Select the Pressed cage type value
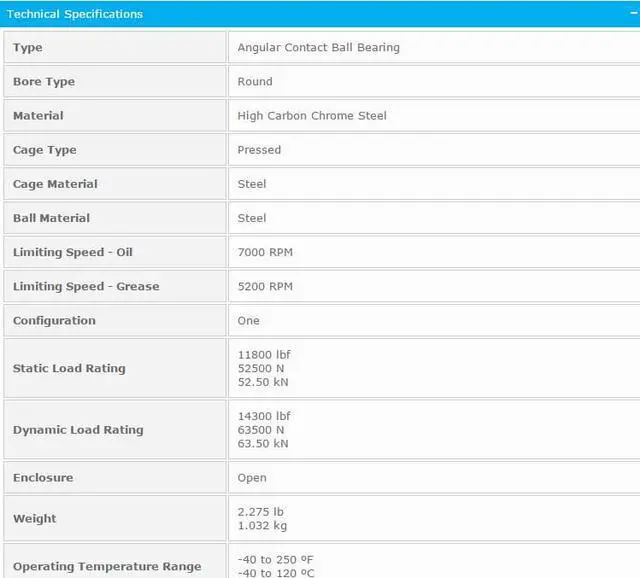This screenshot has width=640, height=578. click(259, 150)
